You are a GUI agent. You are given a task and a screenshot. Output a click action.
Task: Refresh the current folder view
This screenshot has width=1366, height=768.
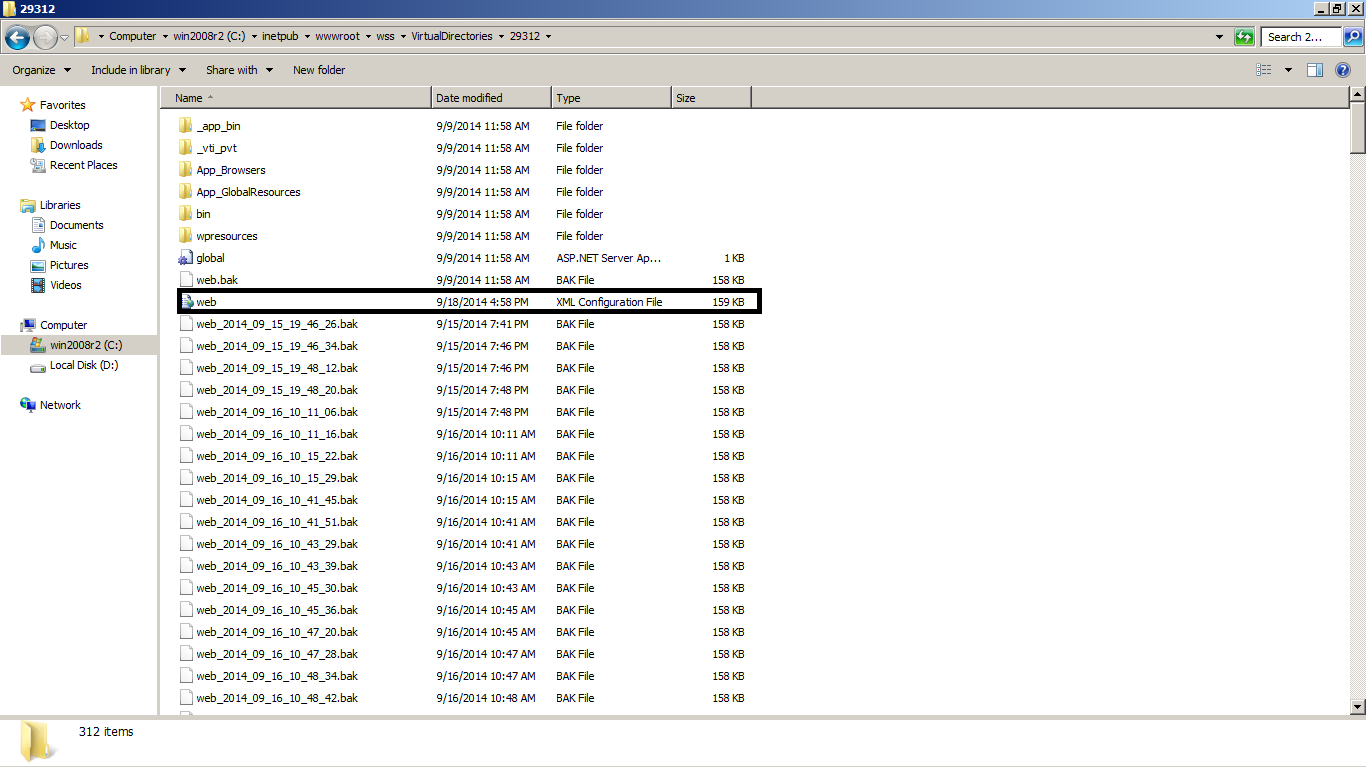coord(1243,36)
